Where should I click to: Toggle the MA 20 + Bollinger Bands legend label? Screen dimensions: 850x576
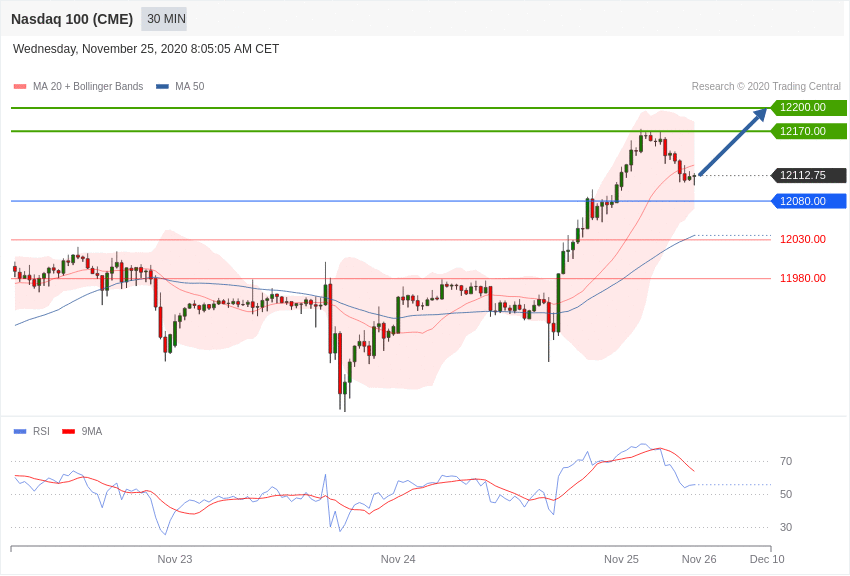88,87
